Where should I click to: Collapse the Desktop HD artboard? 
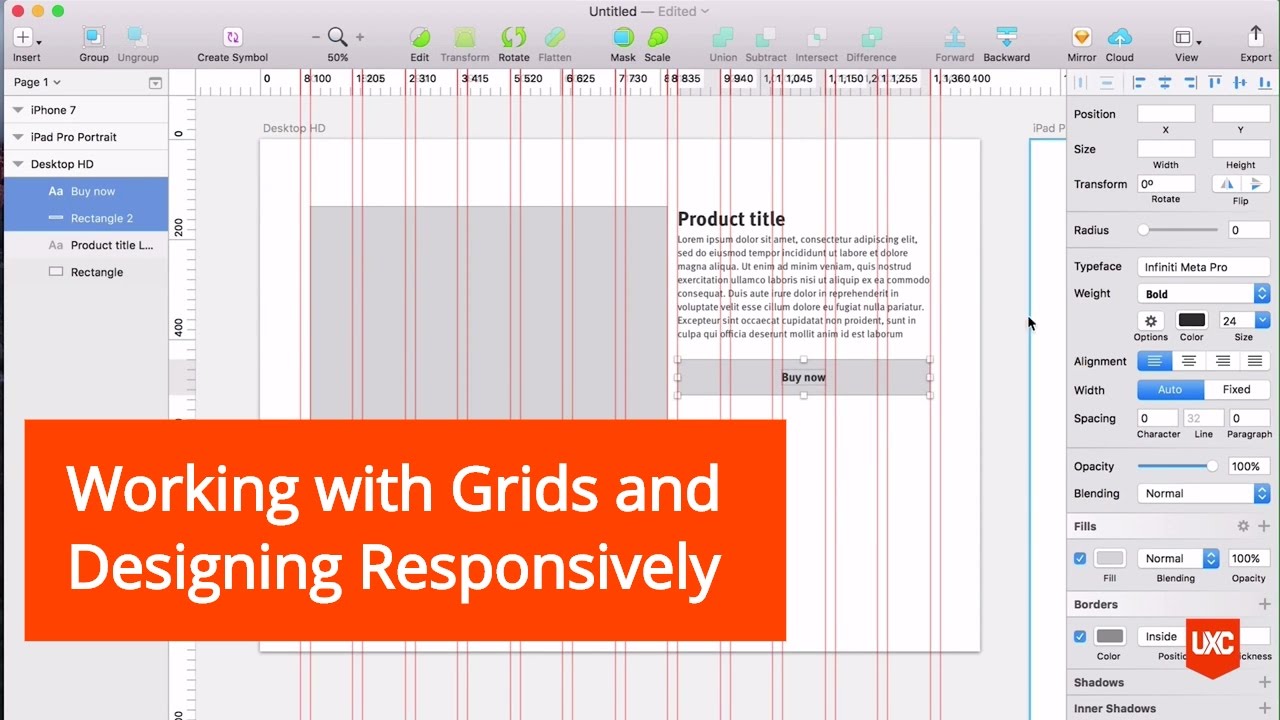tap(18, 164)
